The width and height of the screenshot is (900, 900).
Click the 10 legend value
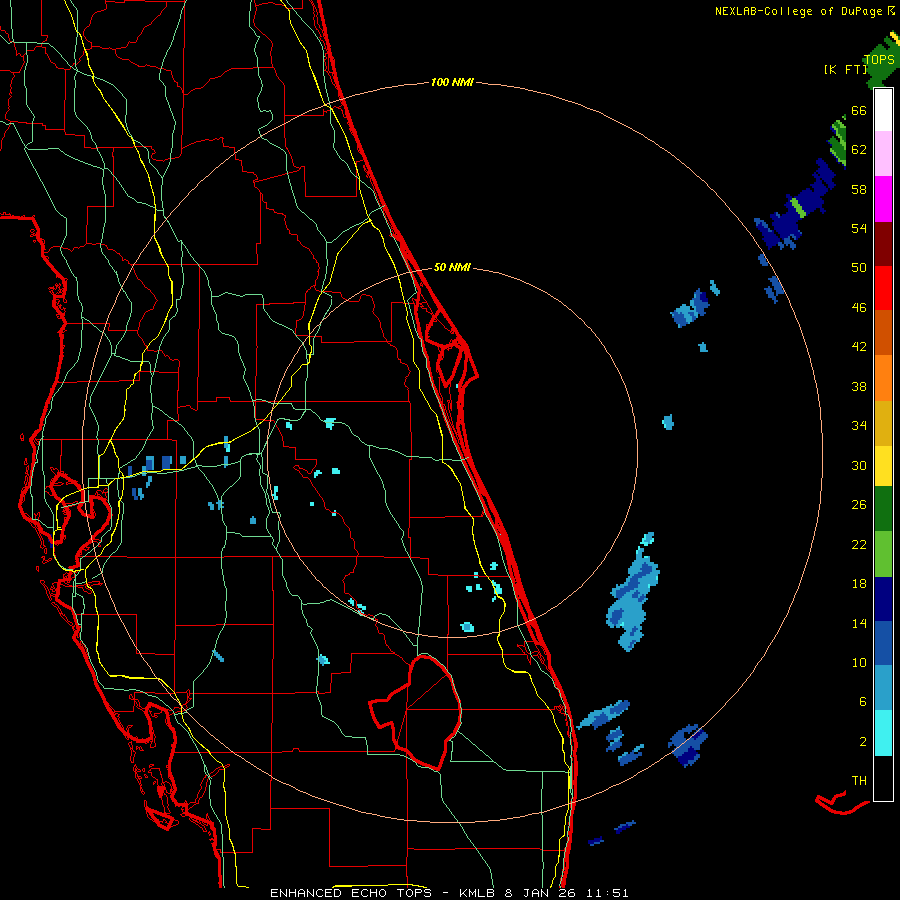click(859, 662)
